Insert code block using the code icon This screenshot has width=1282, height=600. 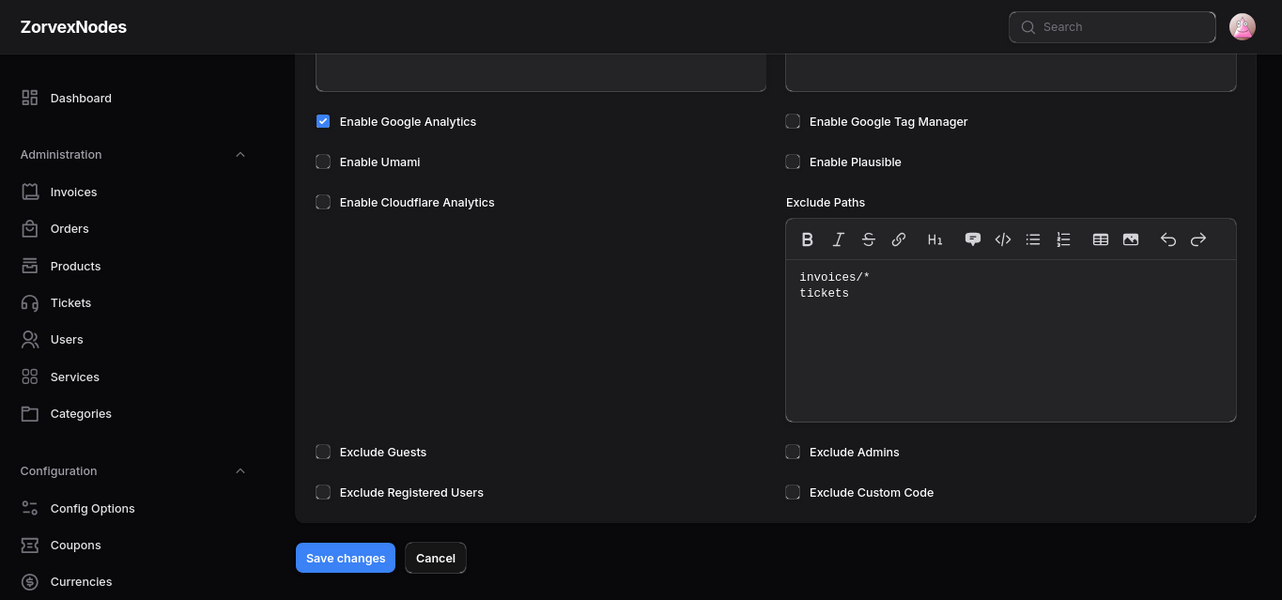click(x=1003, y=239)
